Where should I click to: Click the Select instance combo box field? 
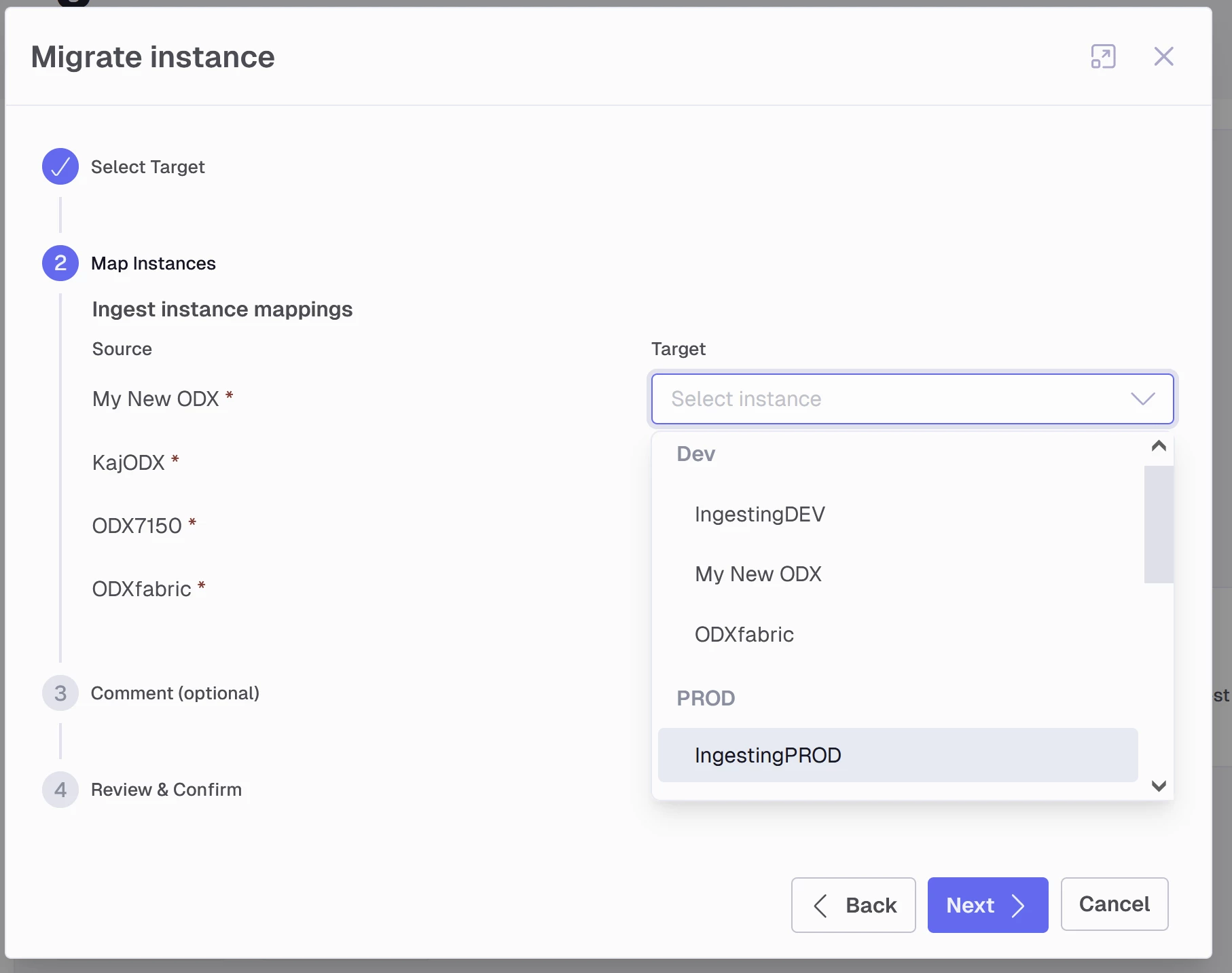click(x=883, y=399)
